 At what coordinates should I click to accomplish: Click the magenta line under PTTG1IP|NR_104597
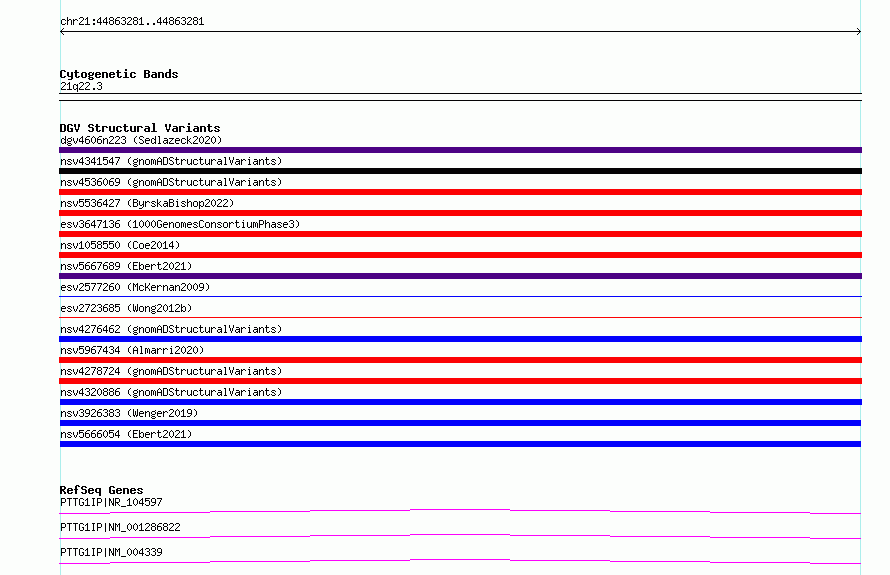[x=460, y=511]
